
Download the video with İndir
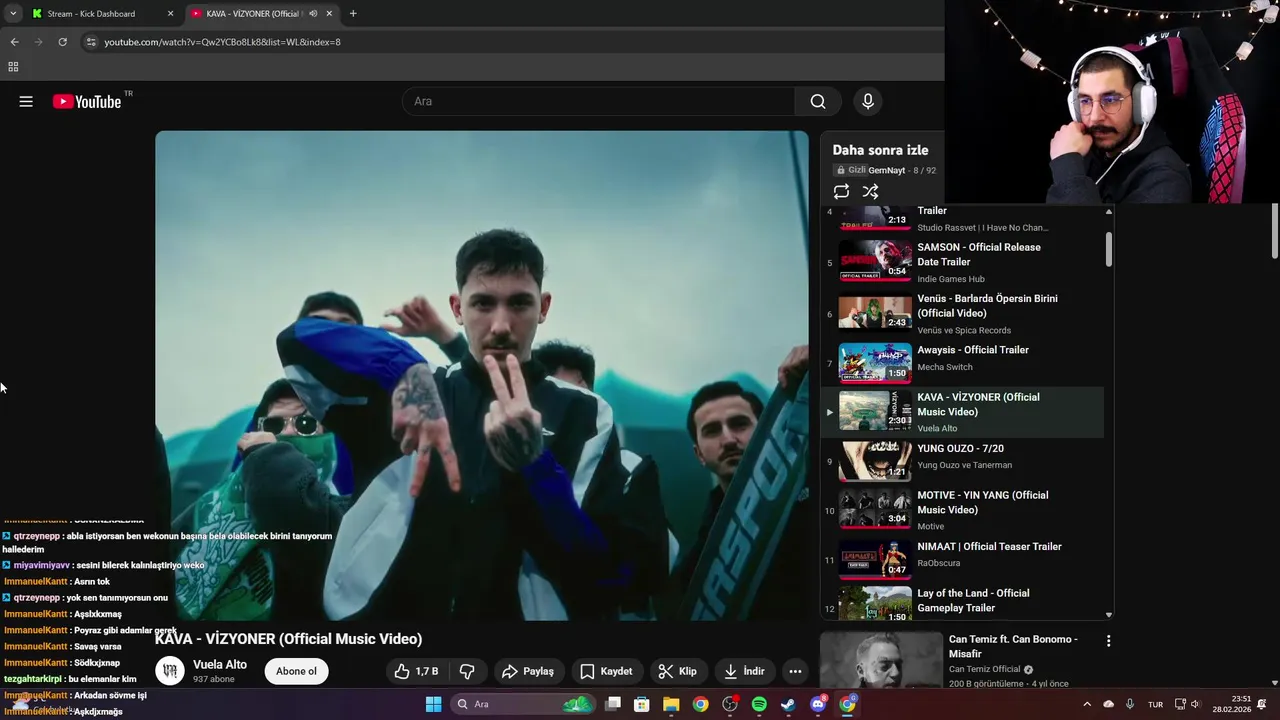pos(744,671)
